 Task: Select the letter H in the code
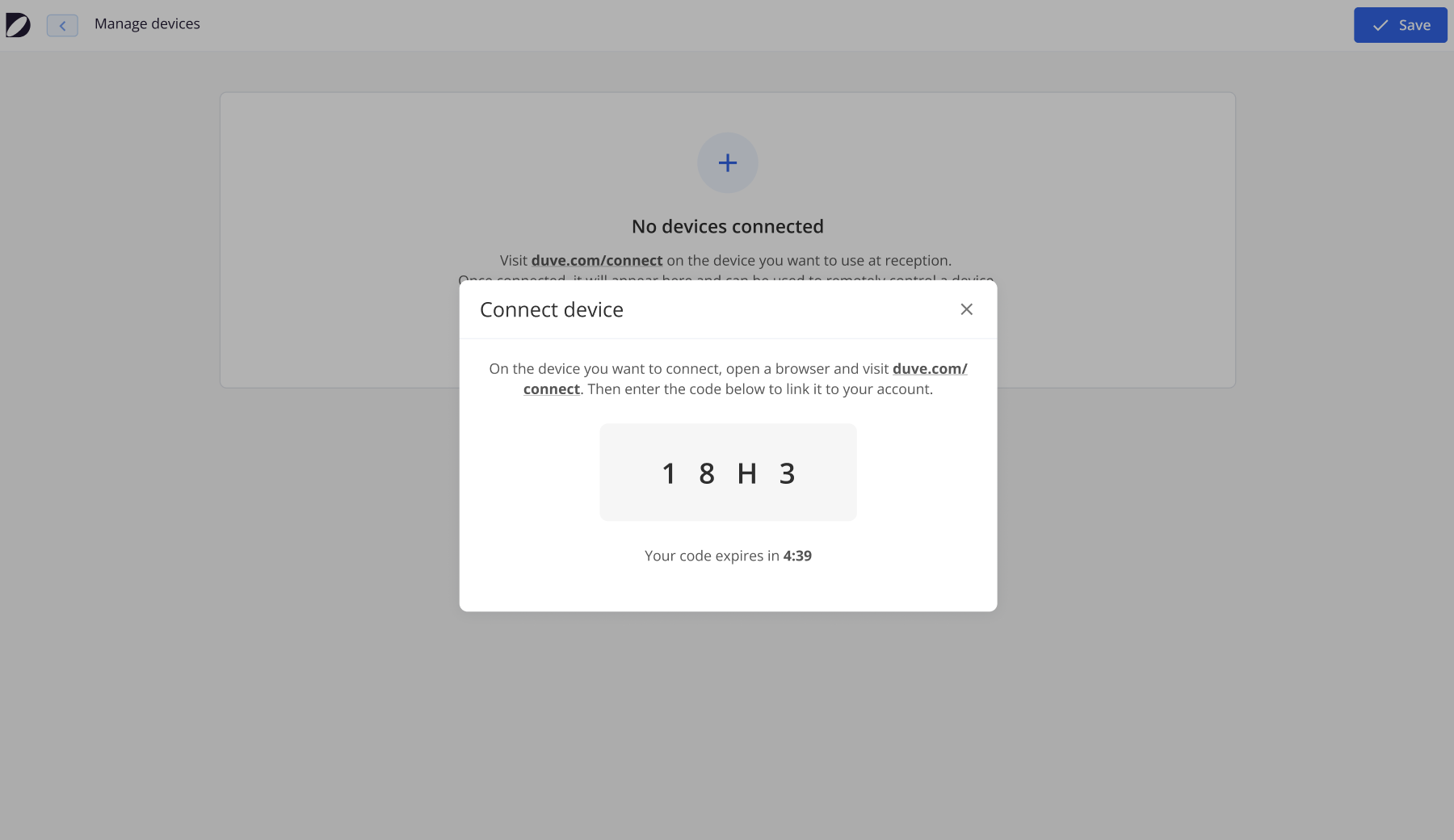tap(747, 473)
